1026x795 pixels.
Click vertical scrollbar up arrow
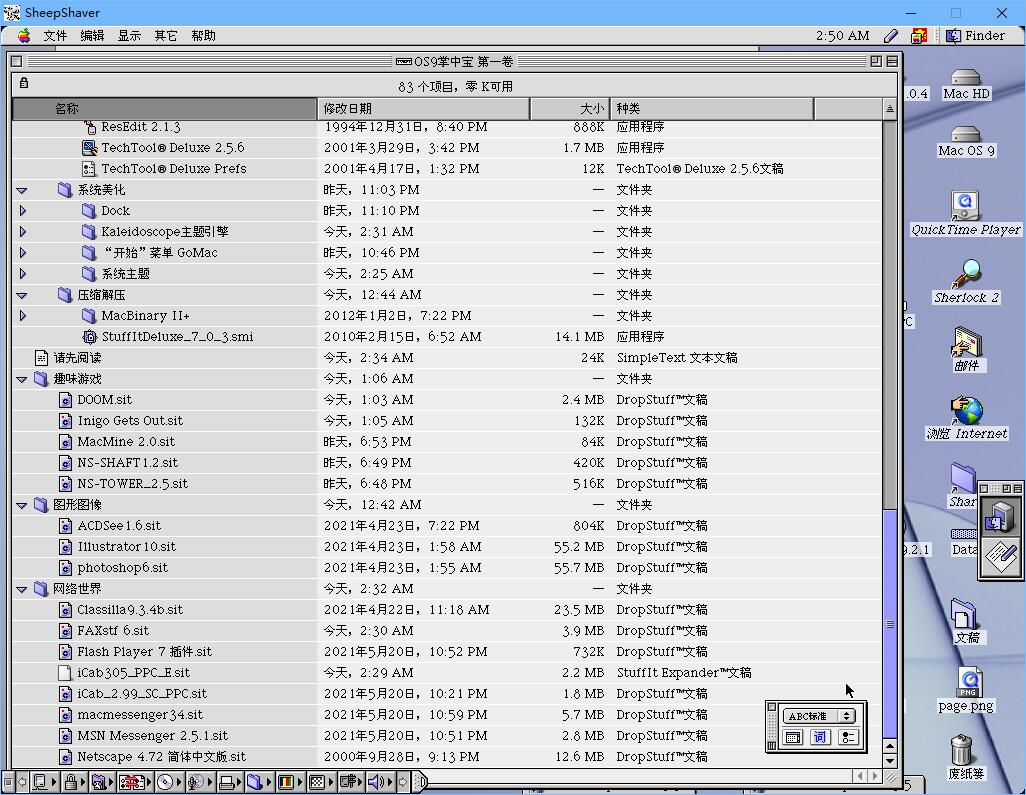click(x=889, y=746)
